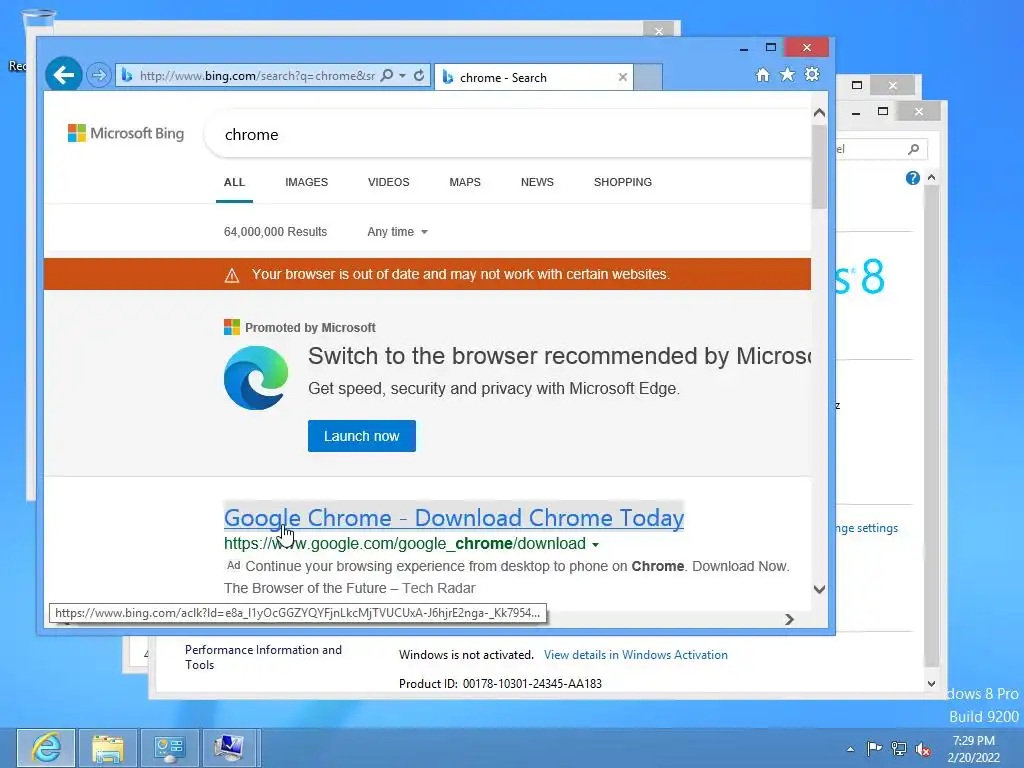Show hidden tray icons arrow
Screen dimensions: 1024x768
click(850, 749)
